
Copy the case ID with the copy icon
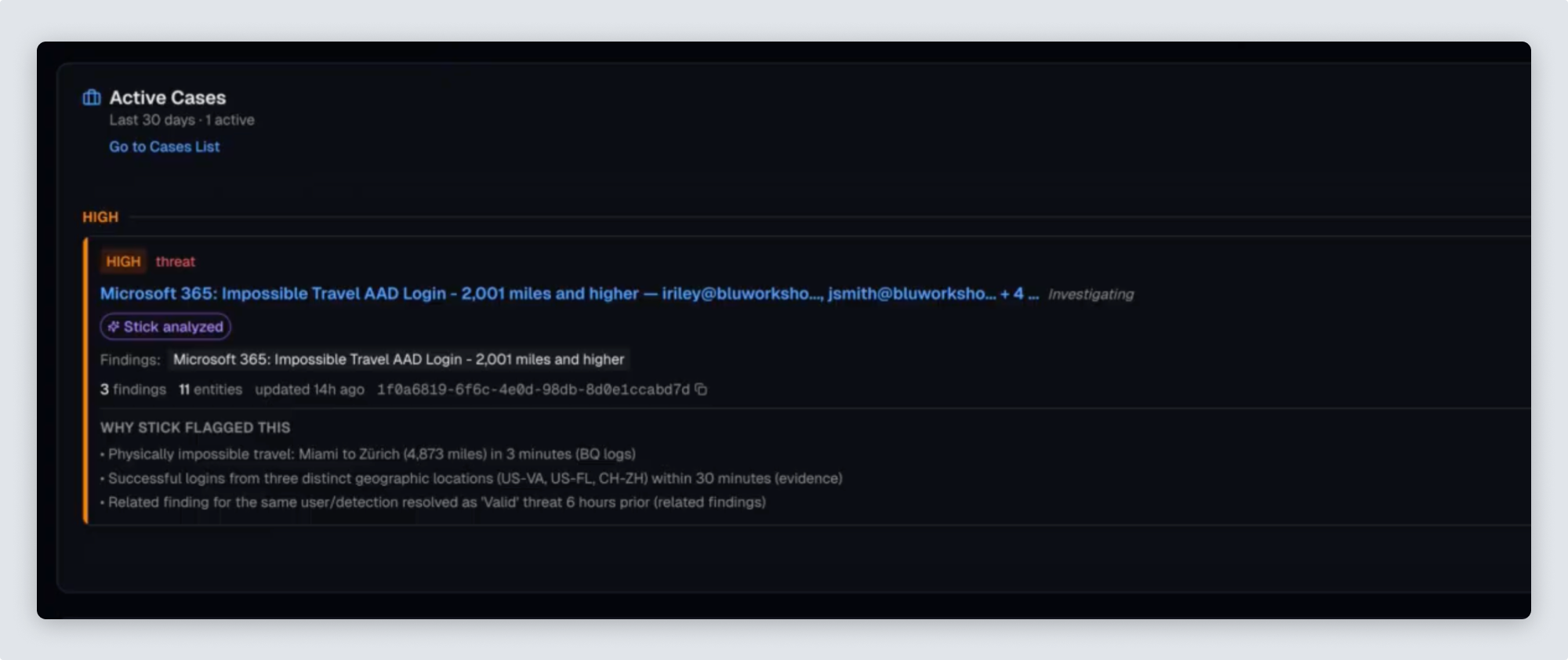[x=701, y=390]
